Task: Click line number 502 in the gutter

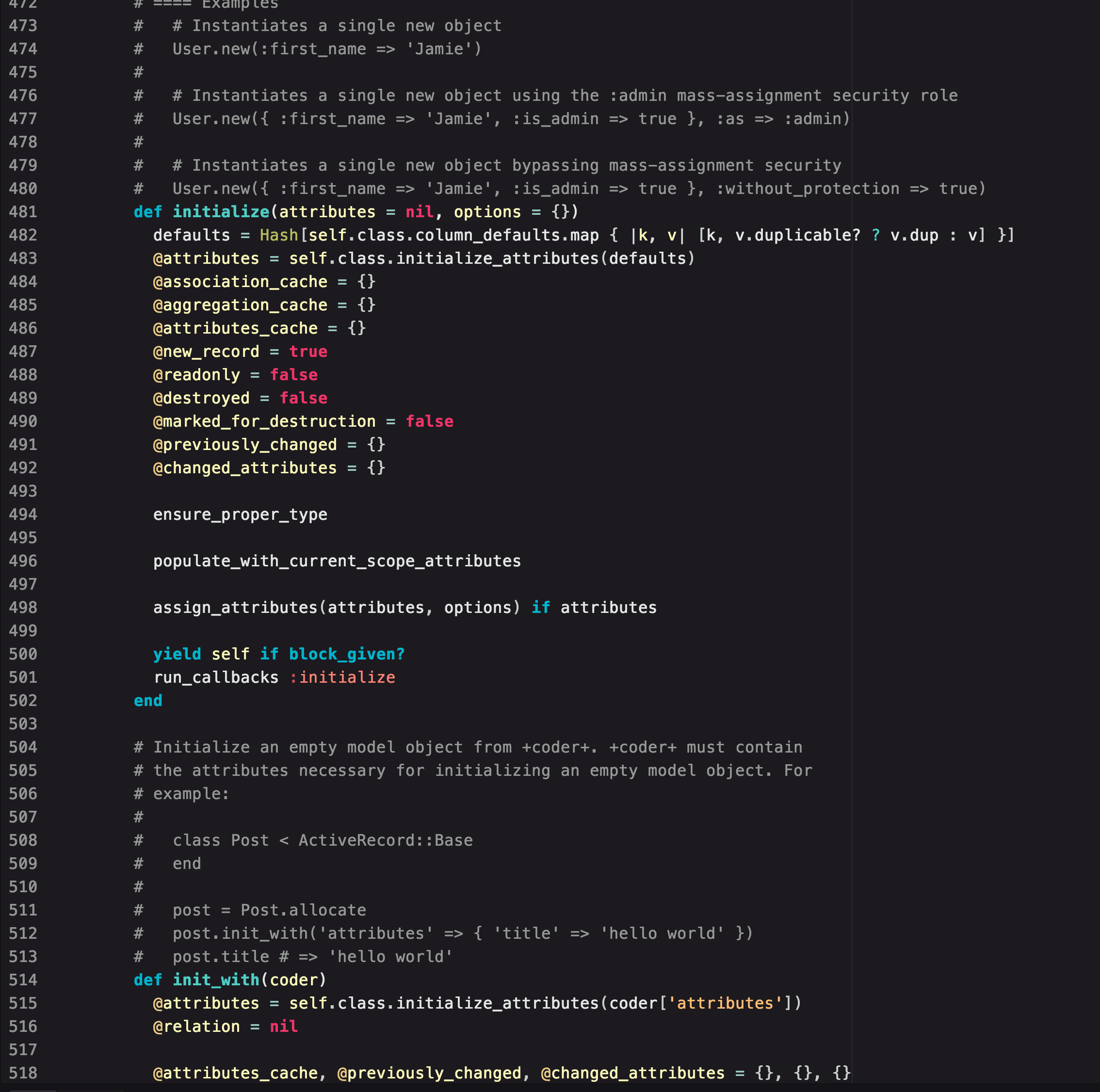Action: pos(23,700)
